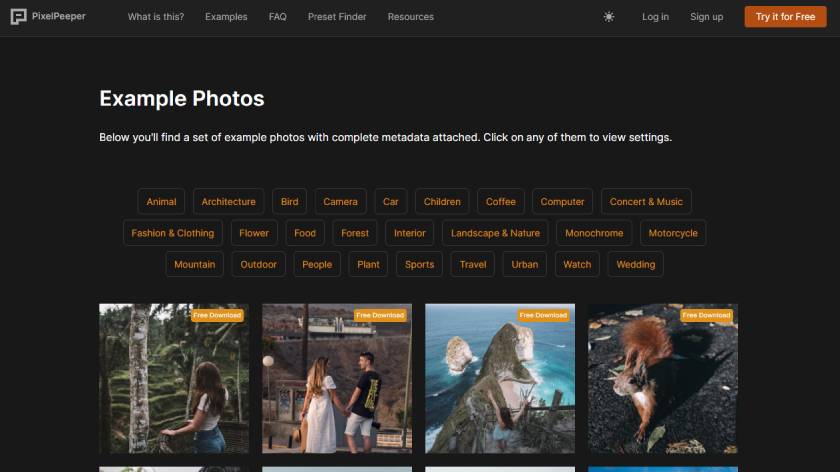Go to the Examples page
840x472 pixels.
[x=226, y=17]
